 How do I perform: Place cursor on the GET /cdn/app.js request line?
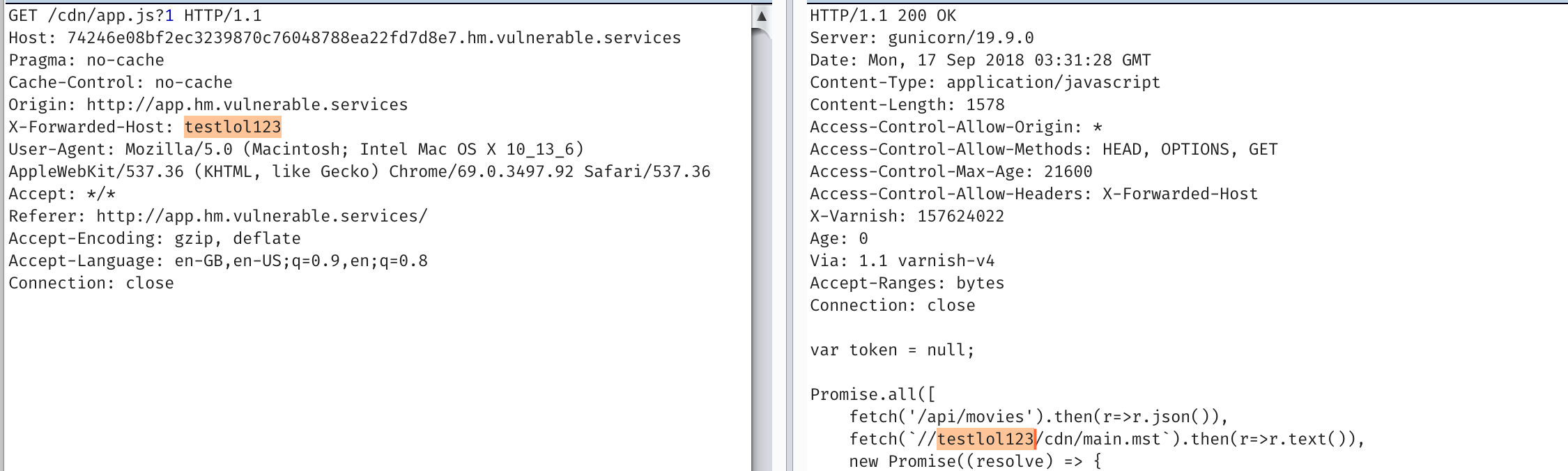[134, 15]
